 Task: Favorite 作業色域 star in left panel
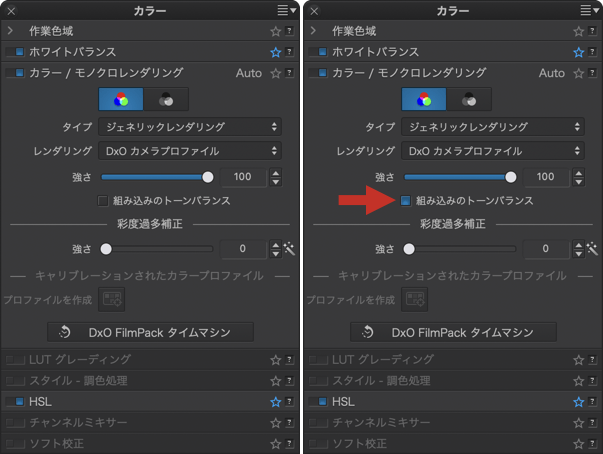pyautogui.click(x=275, y=31)
